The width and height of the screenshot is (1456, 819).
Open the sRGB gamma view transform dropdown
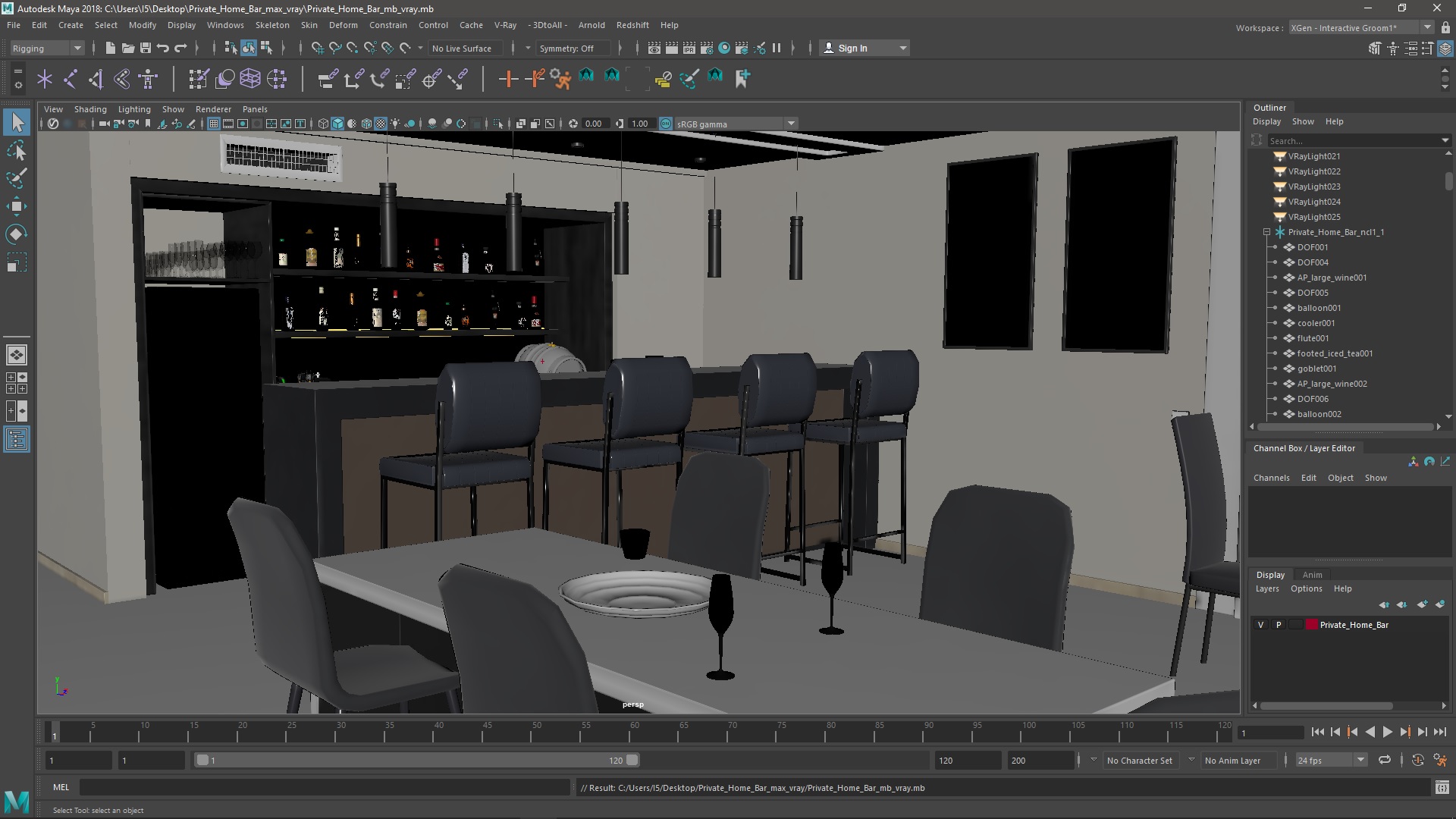coord(736,124)
